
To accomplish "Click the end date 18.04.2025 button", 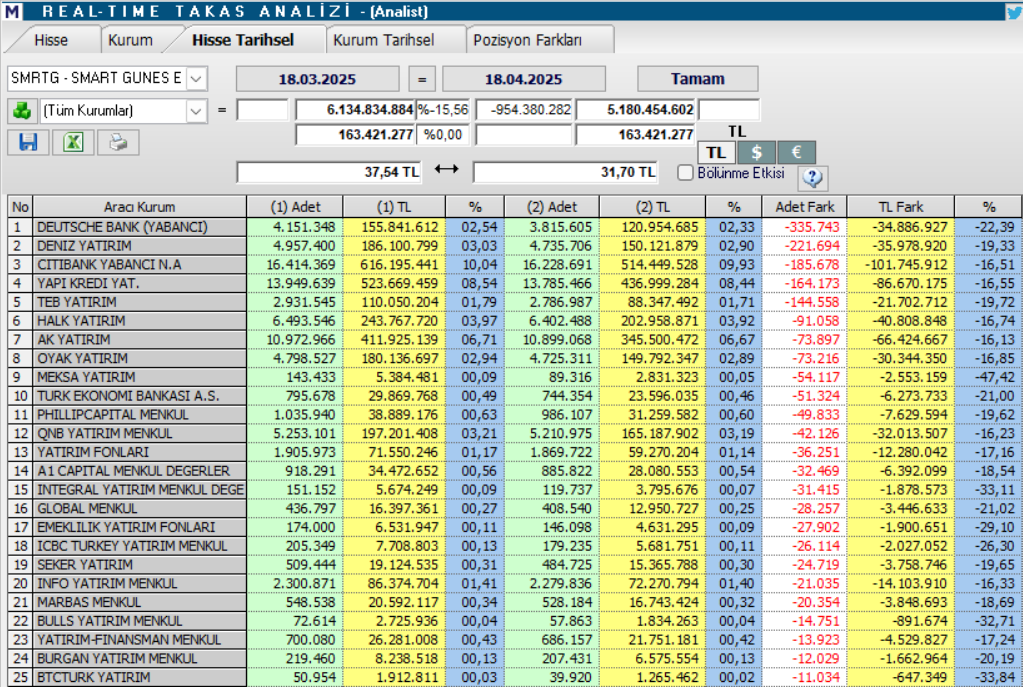I will (523, 79).
